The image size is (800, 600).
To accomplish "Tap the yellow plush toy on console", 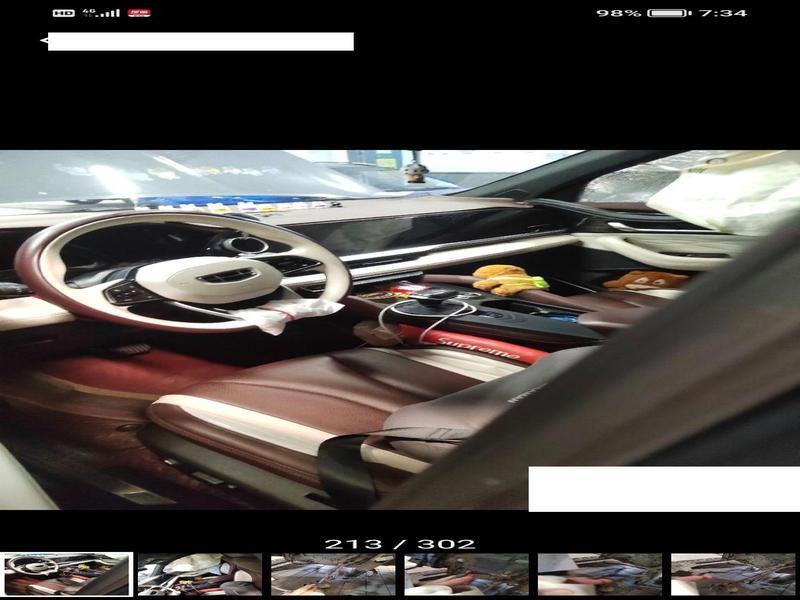I will tap(503, 279).
